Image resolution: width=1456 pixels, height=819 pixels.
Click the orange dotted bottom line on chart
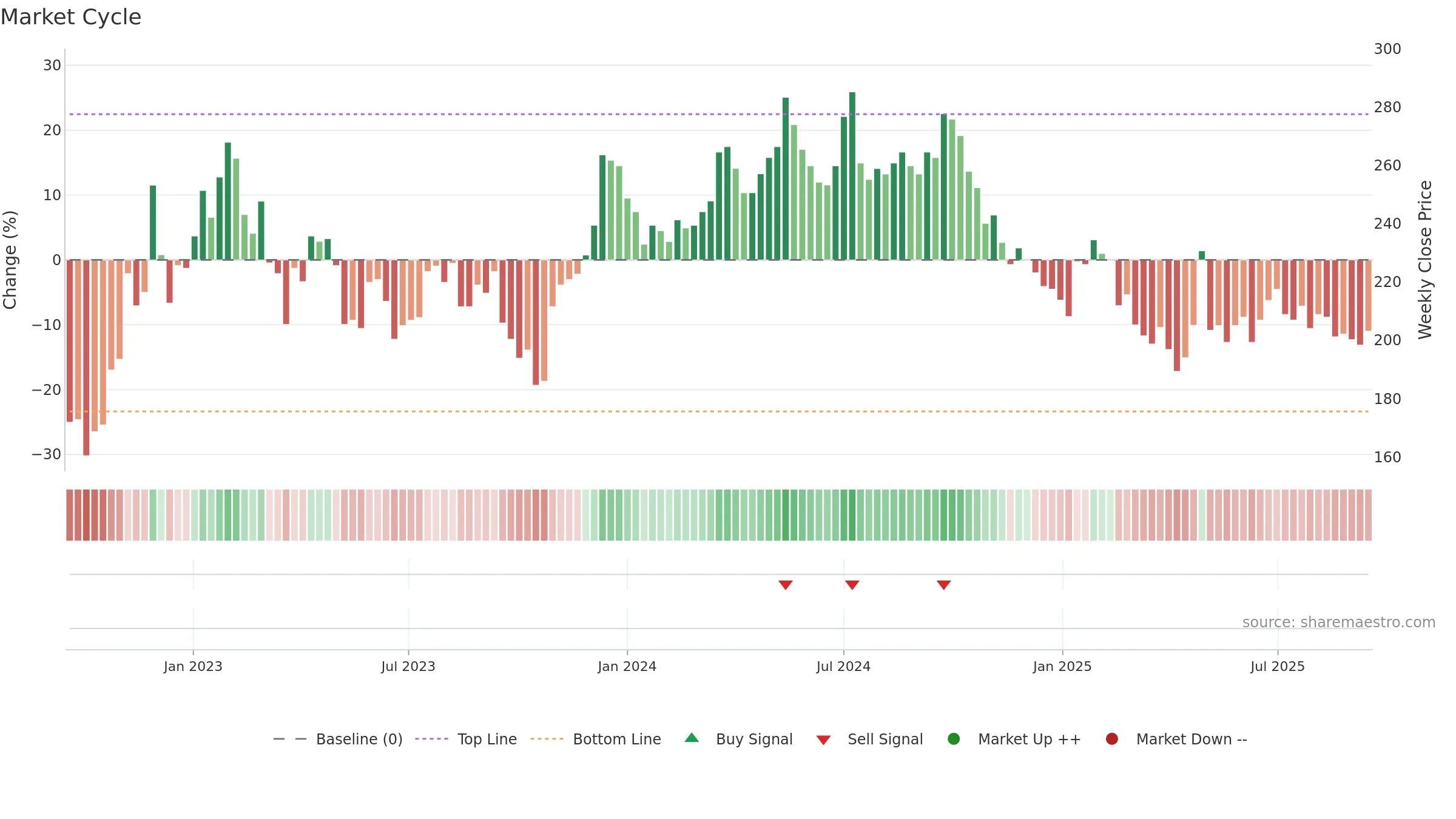(x=719, y=411)
